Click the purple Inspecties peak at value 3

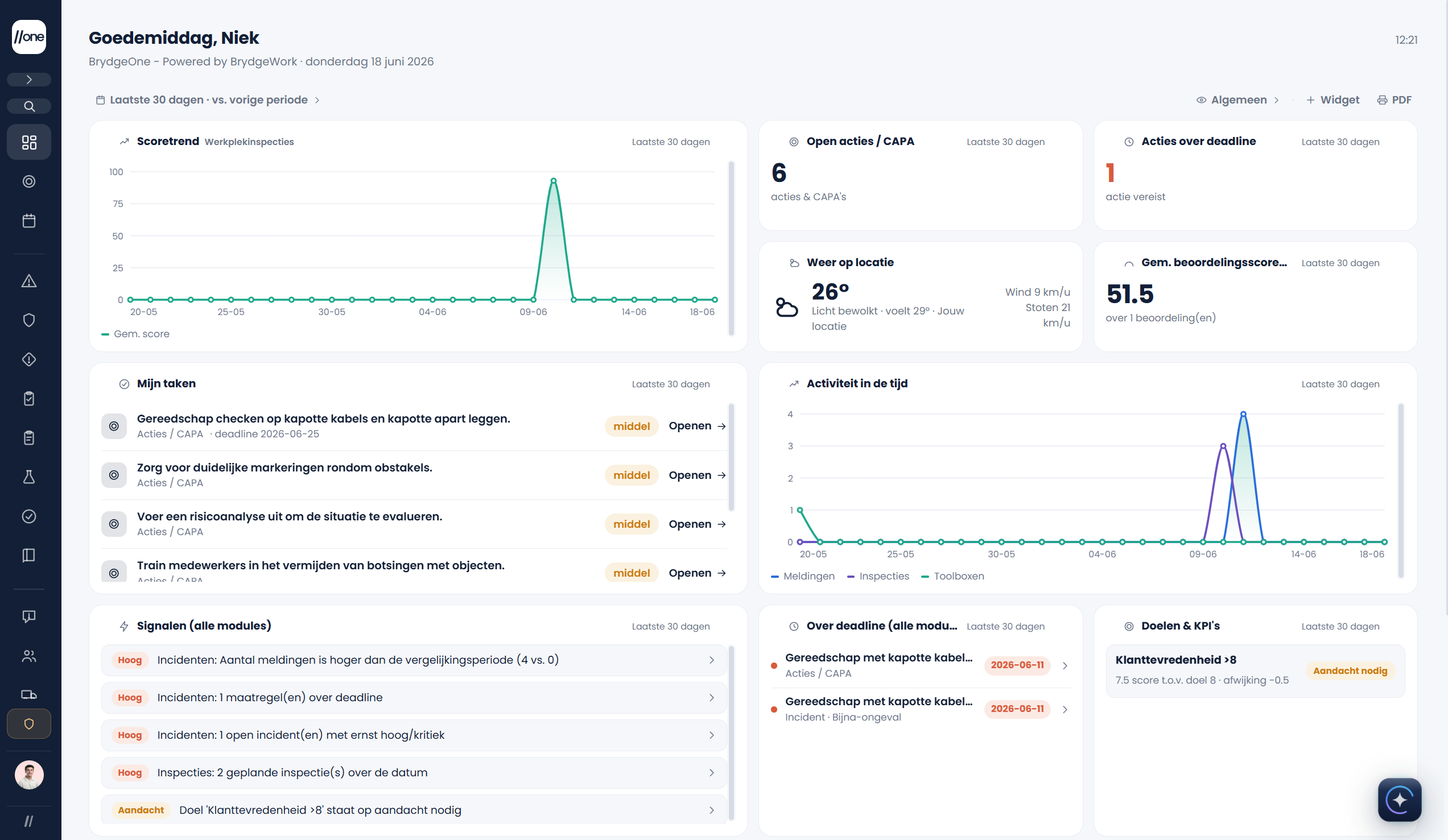point(1223,446)
